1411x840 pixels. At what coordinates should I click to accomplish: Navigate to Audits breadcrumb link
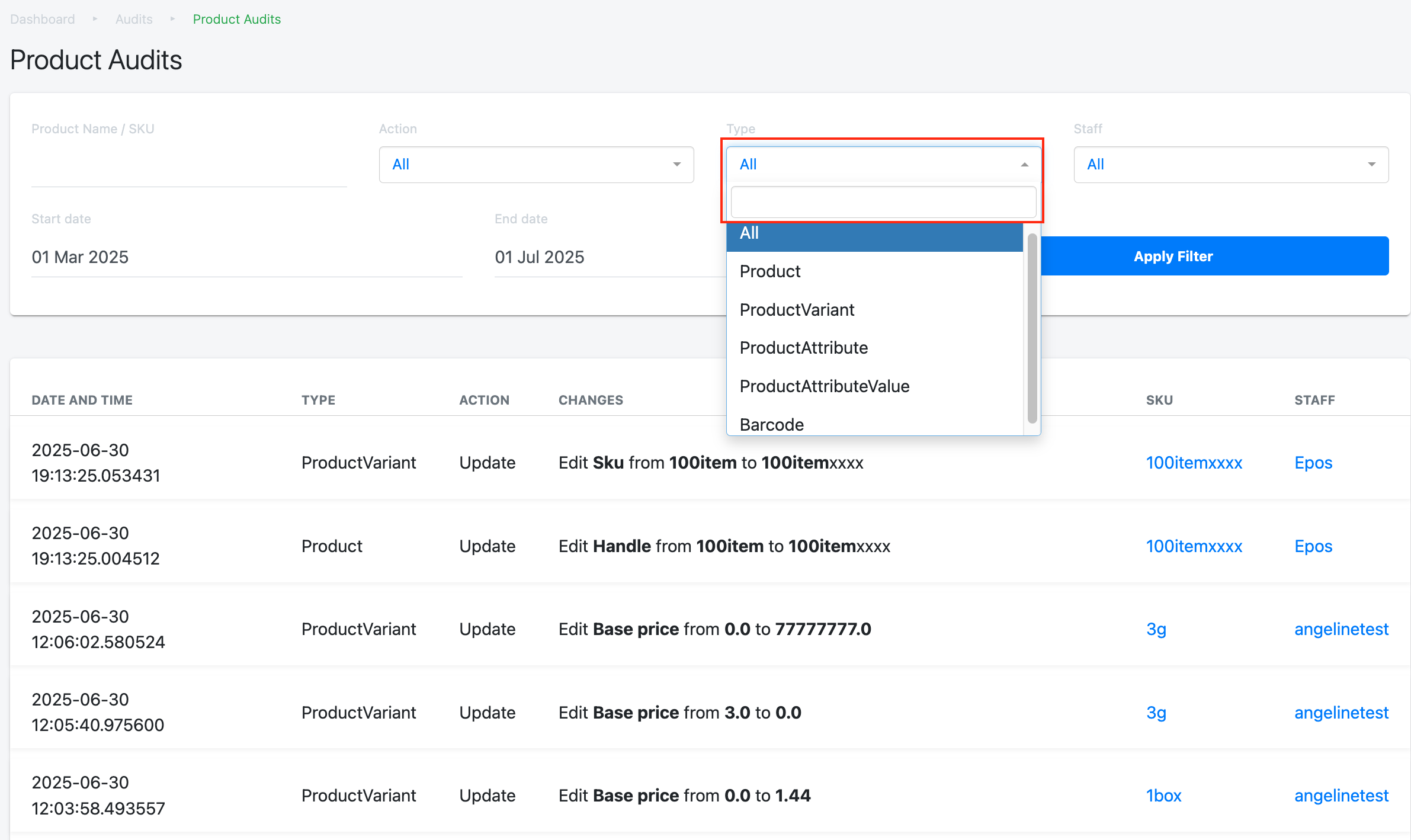(x=134, y=19)
